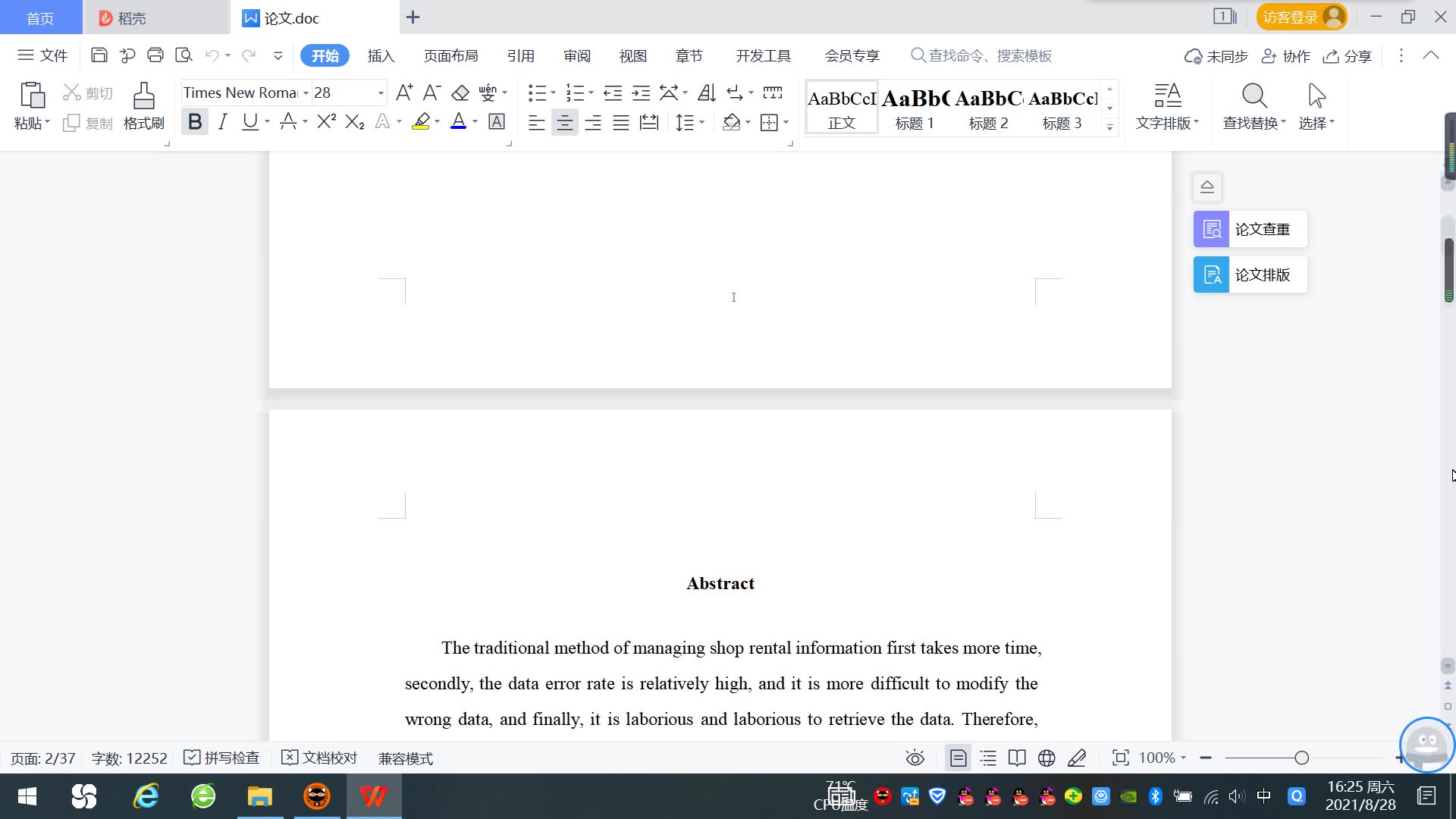Click the 论文排版 button
The image size is (1456, 819).
[x=1250, y=275]
